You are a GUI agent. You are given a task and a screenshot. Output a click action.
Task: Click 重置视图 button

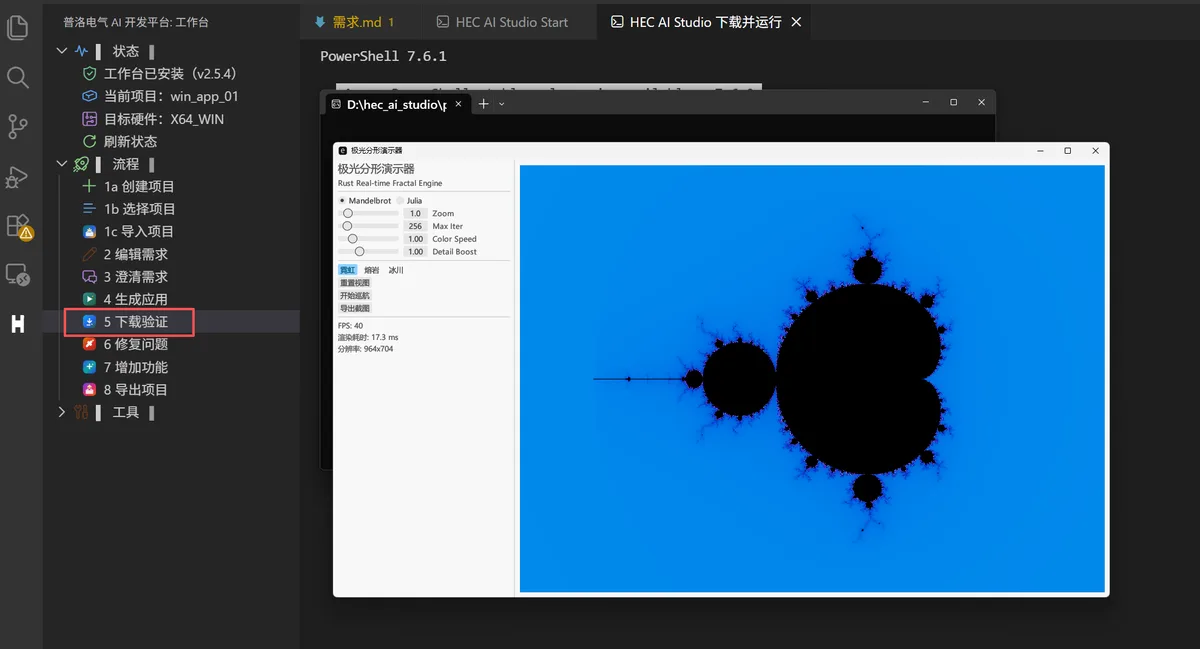pyautogui.click(x=355, y=283)
